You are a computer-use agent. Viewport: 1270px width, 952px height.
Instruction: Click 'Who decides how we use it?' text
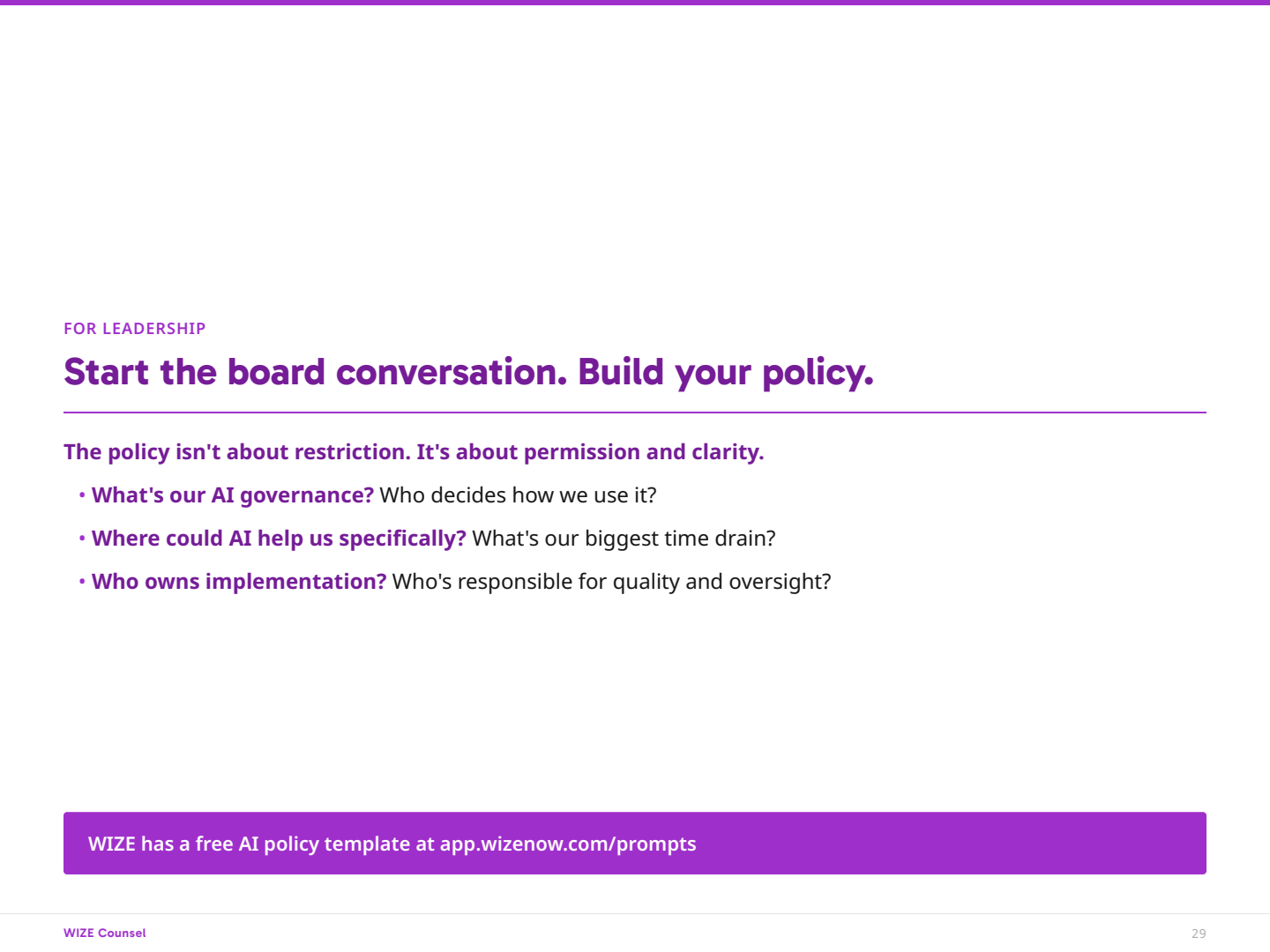pos(518,495)
